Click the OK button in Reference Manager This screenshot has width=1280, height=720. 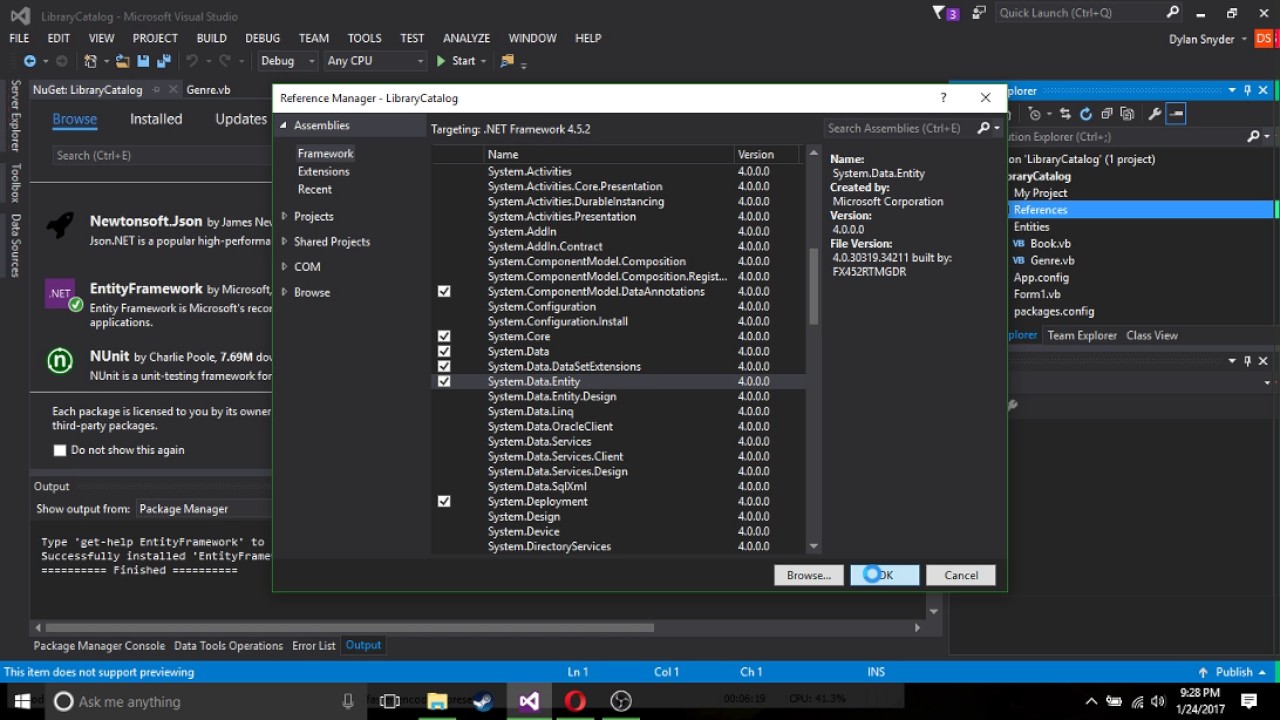tap(884, 575)
